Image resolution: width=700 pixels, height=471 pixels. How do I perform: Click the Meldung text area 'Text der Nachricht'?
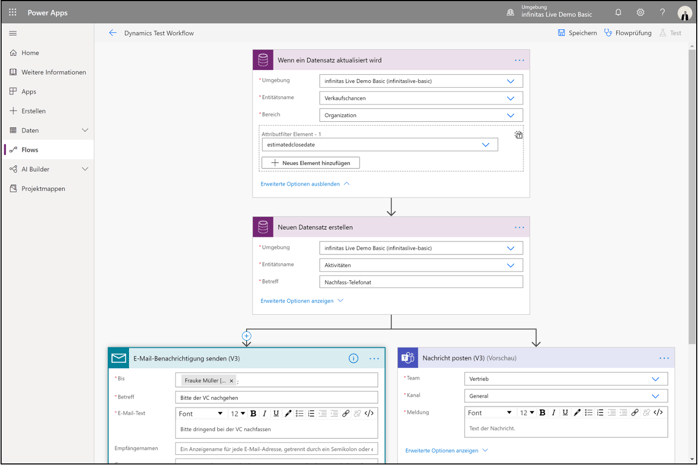[x=566, y=429]
